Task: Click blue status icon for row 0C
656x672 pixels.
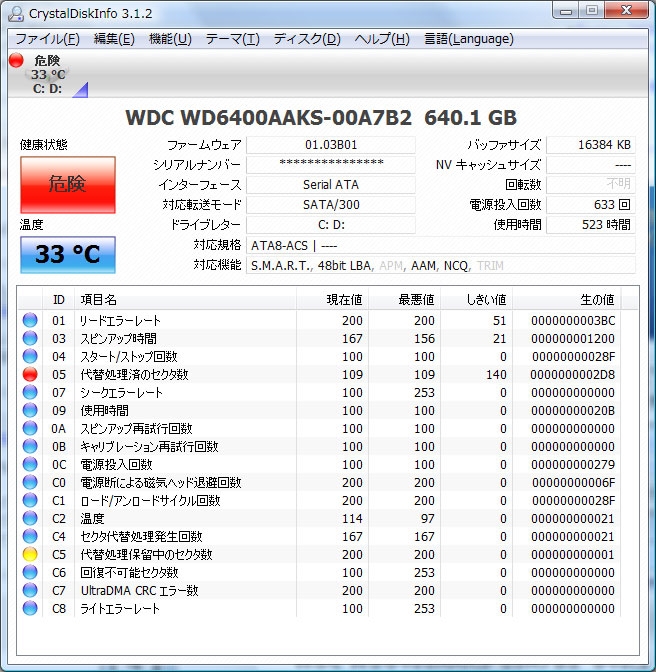Action: (30, 464)
